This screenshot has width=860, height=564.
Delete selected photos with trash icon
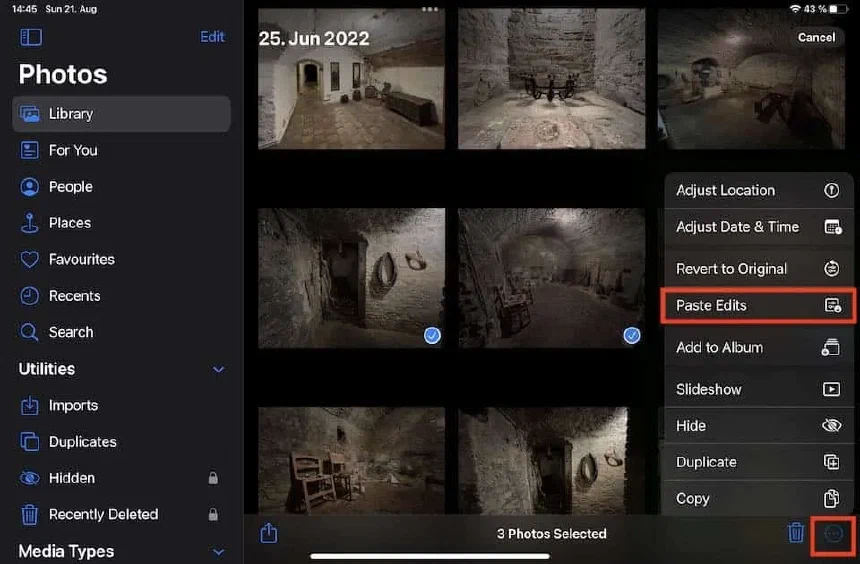pos(795,532)
